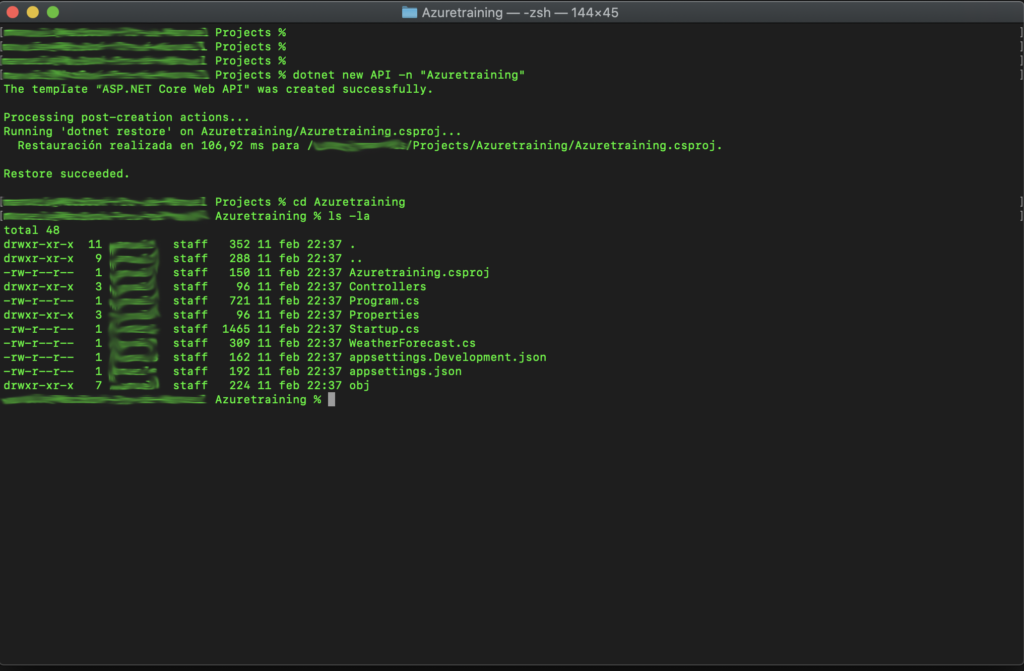Click on 'Startup.cs' in the file list

[x=383, y=329]
